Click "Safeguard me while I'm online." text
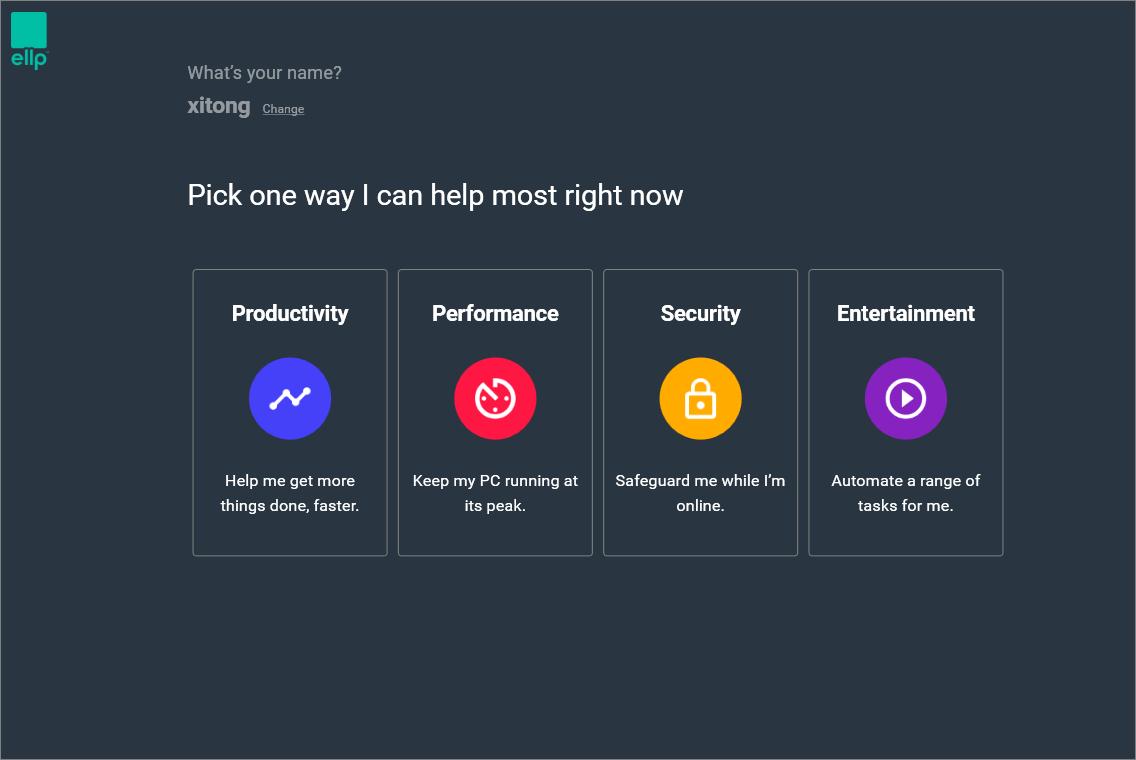1136x760 pixels. point(700,493)
